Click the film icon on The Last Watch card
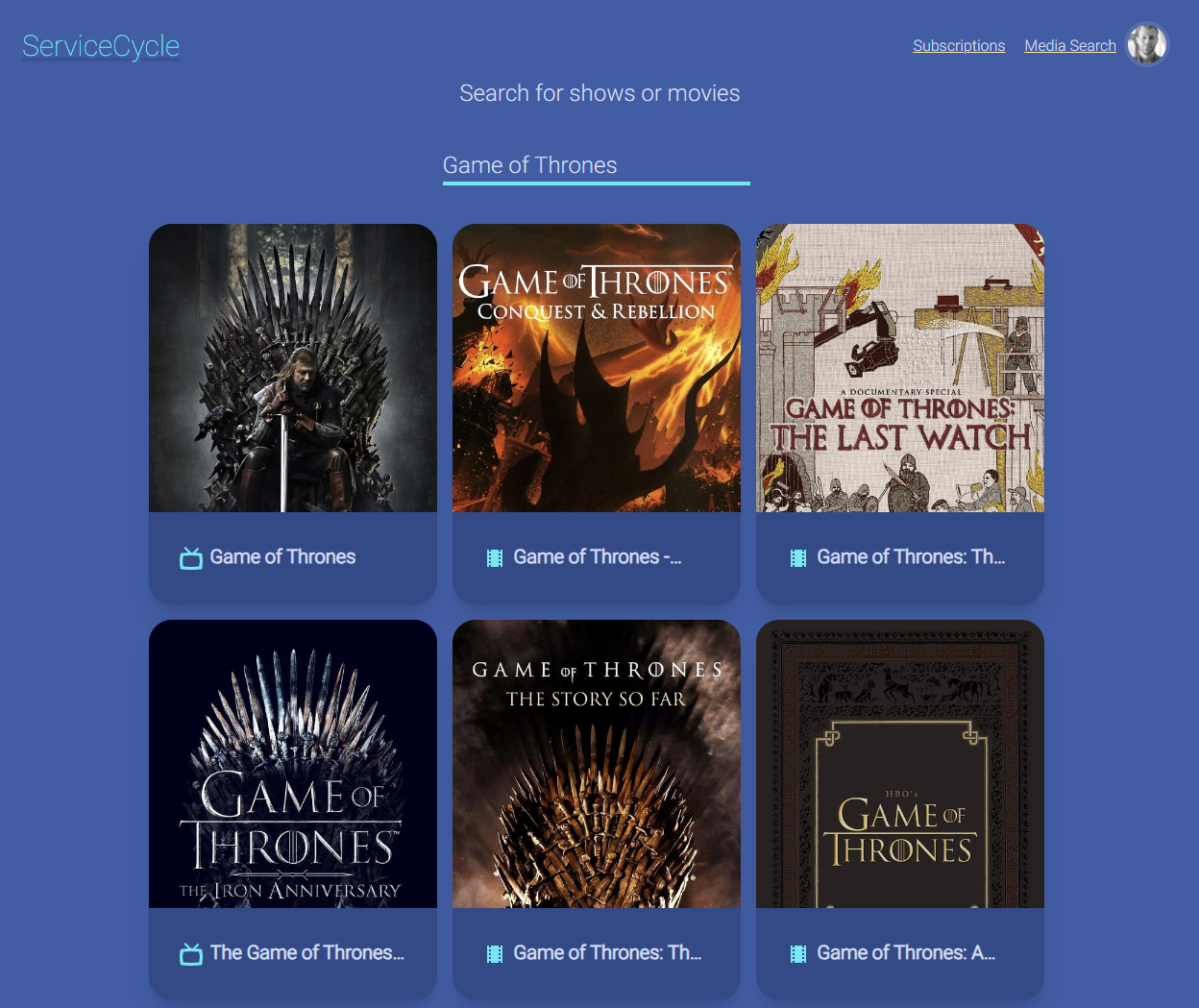Image resolution: width=1199 pixels, height=1008 pixels. click(x=798, y=558)
